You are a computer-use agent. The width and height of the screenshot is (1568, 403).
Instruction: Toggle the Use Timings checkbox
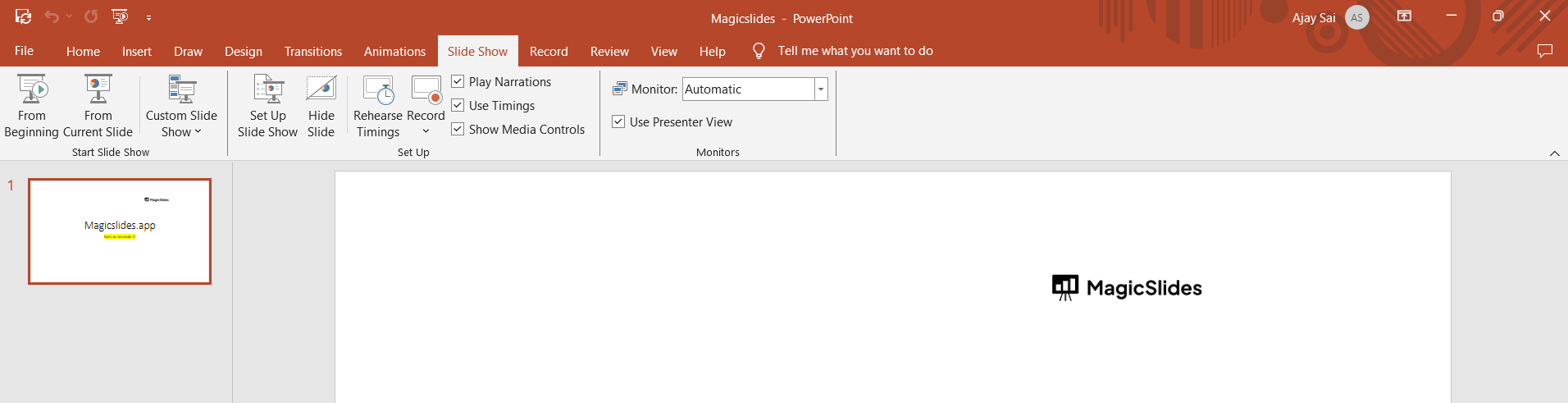click(458, 105)
